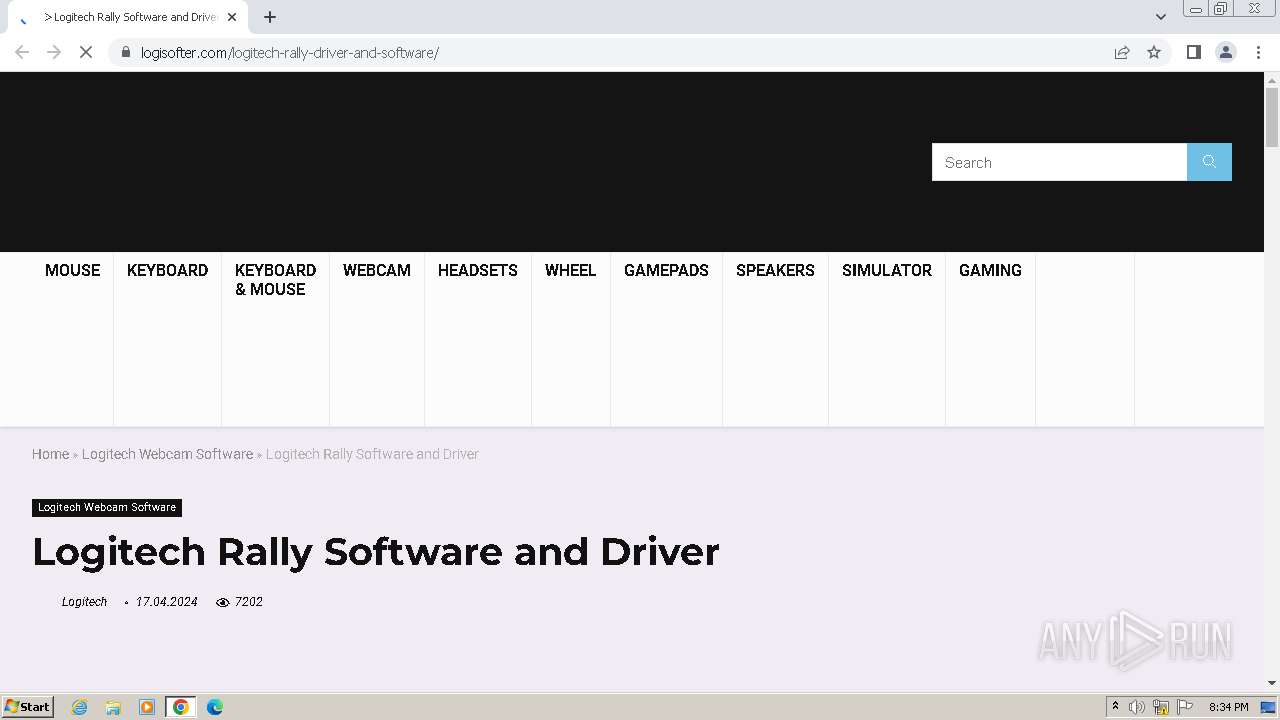Close the Logitech Rally Software tab
1280x720 pixels.
[232, 17]
